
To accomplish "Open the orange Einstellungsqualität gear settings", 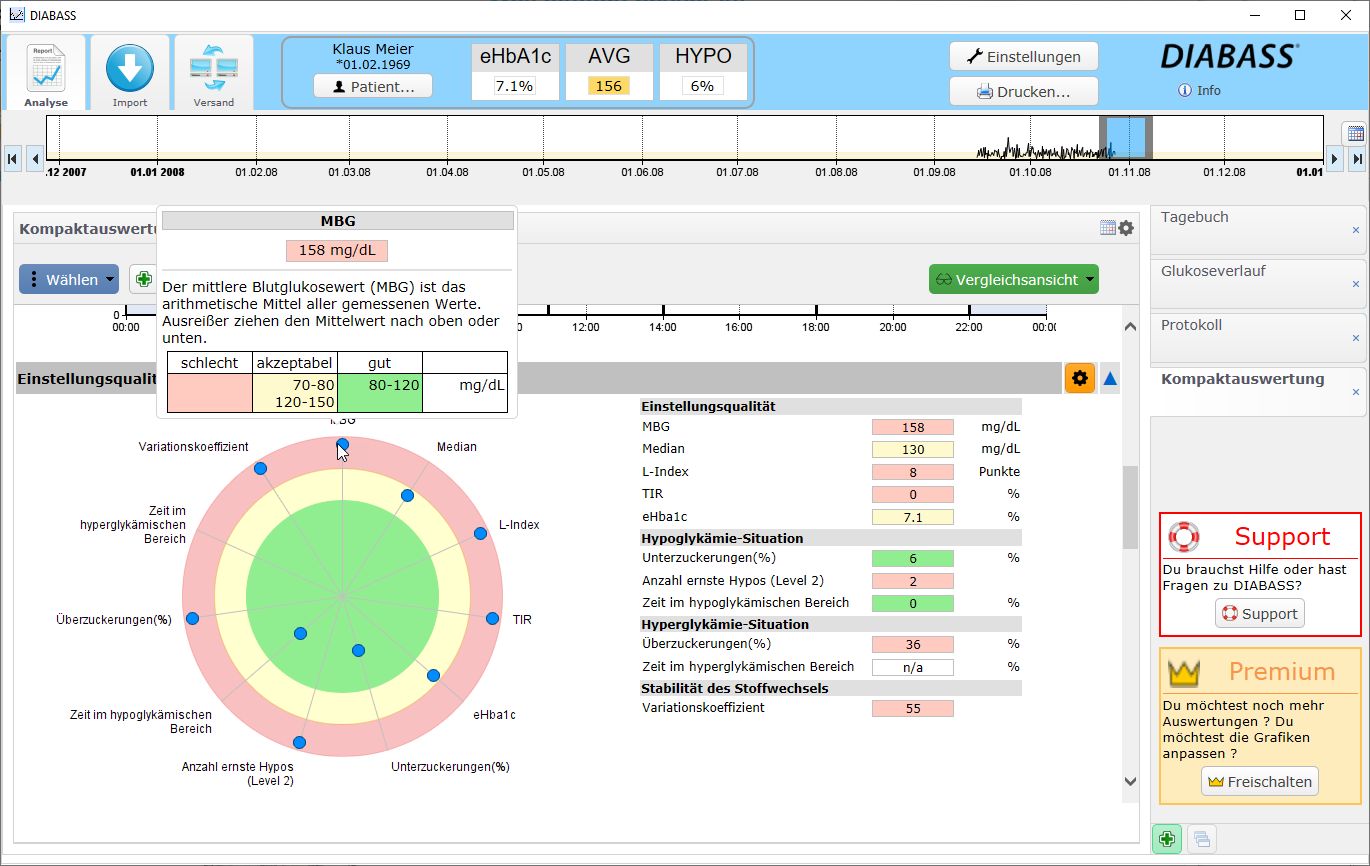I will [1079, 378].
